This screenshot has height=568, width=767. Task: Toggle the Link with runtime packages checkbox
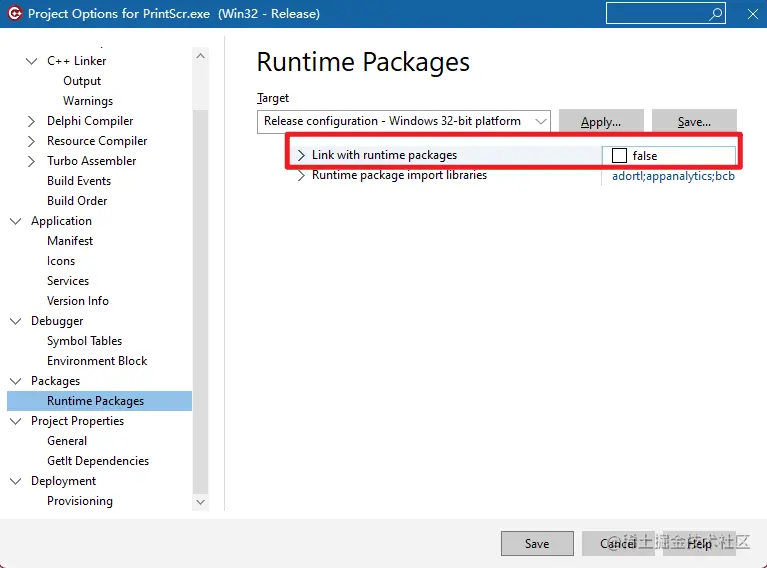[620, 155]
